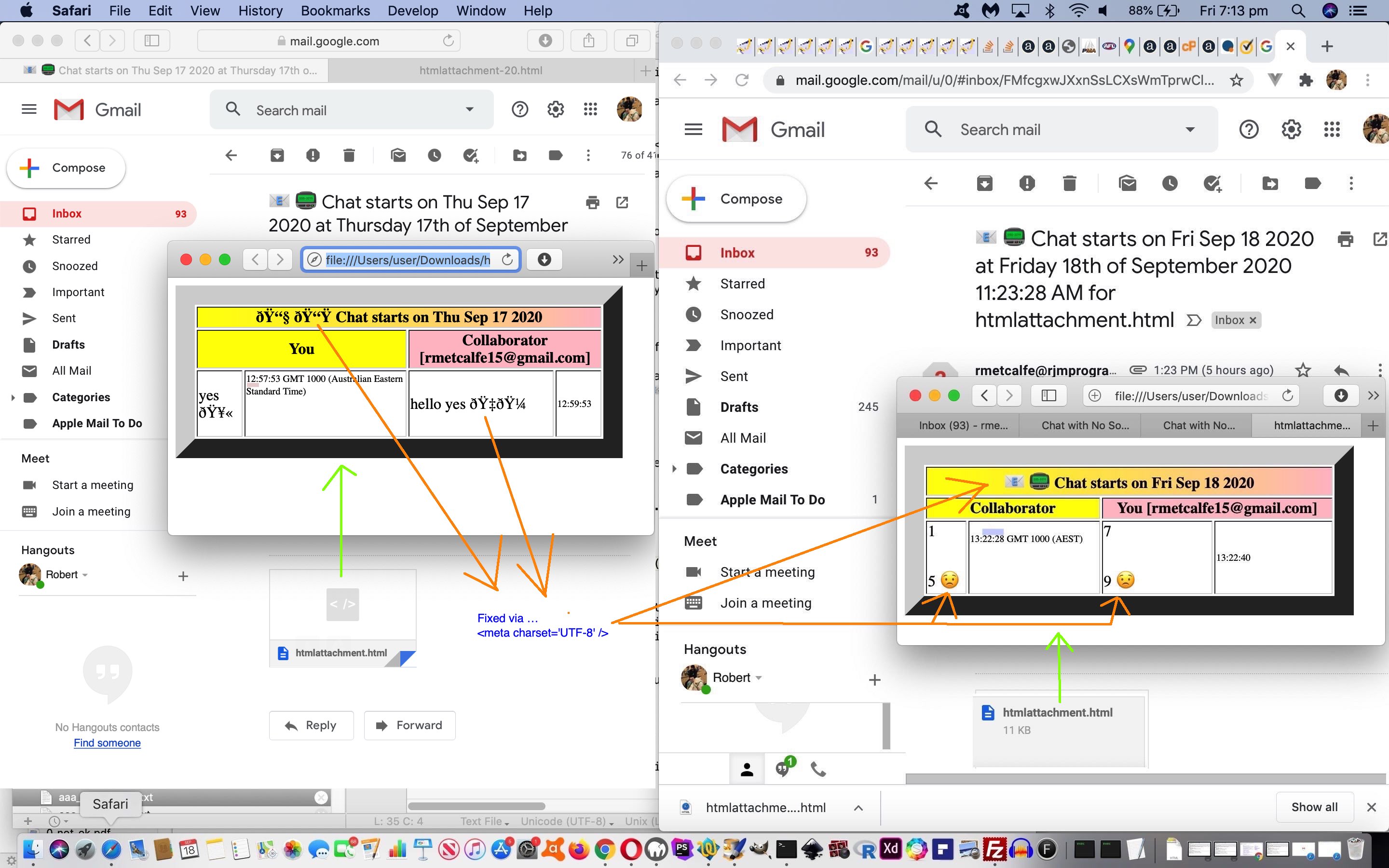Click the Find someone link
This screenshot has width=1389, height=868.
[x=107, y=743]
